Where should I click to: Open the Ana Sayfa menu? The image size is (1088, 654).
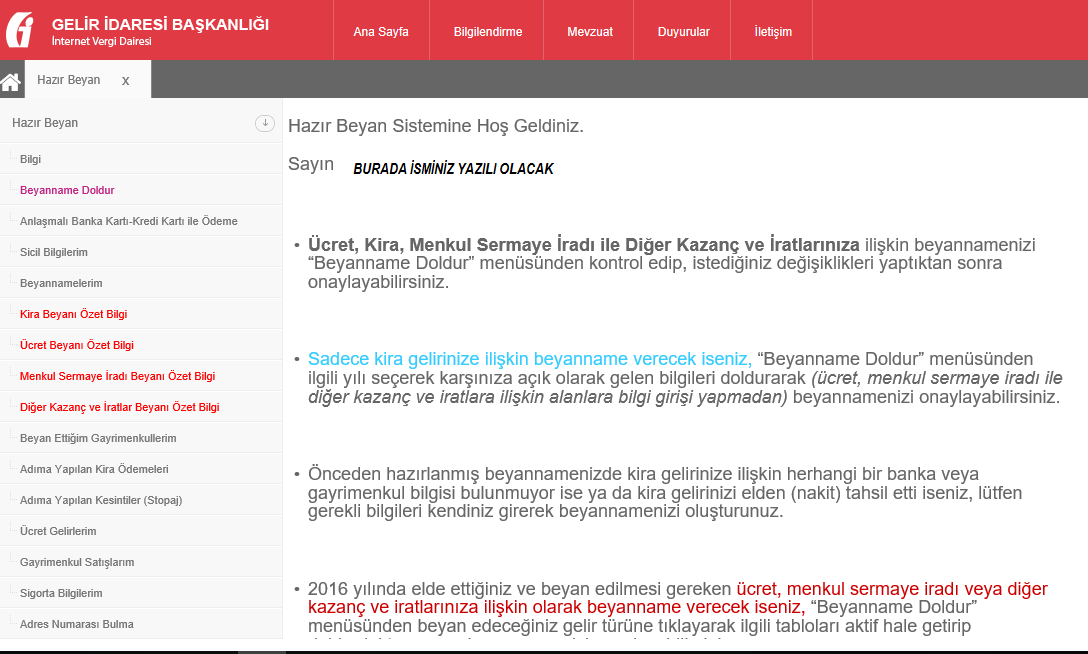(x=381, y=31)
